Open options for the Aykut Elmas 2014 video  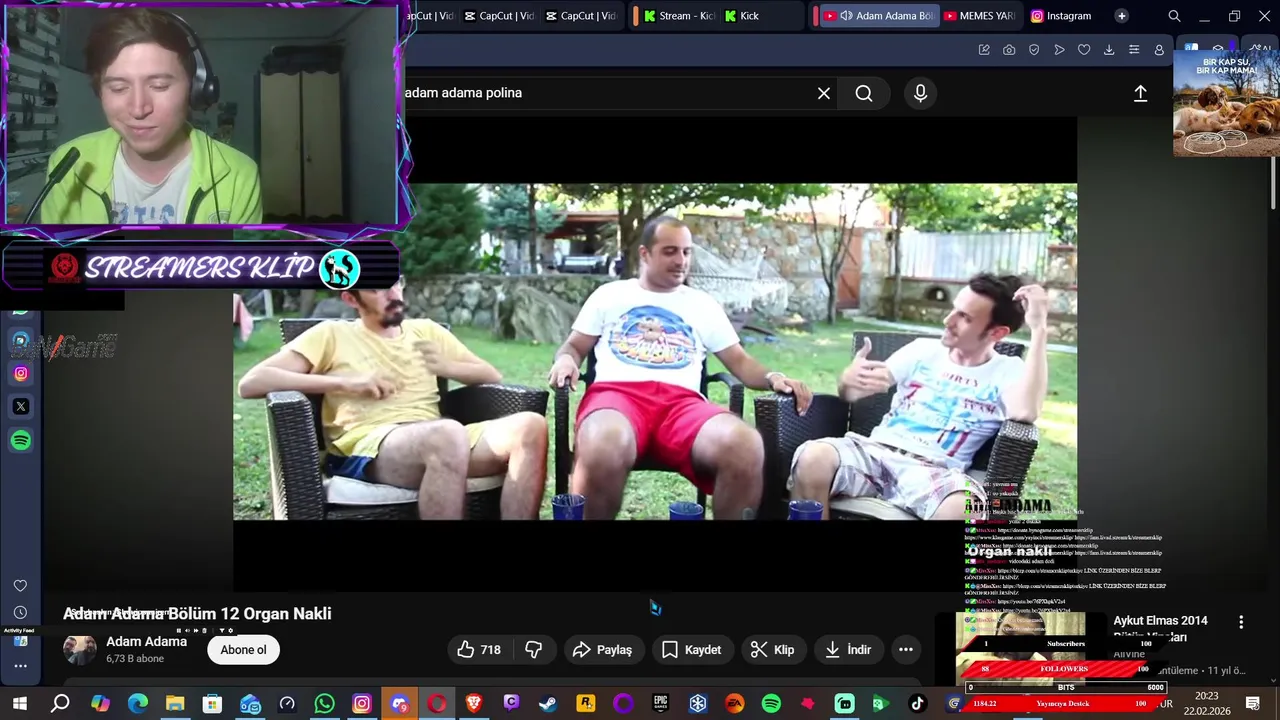click(1241, 622)
